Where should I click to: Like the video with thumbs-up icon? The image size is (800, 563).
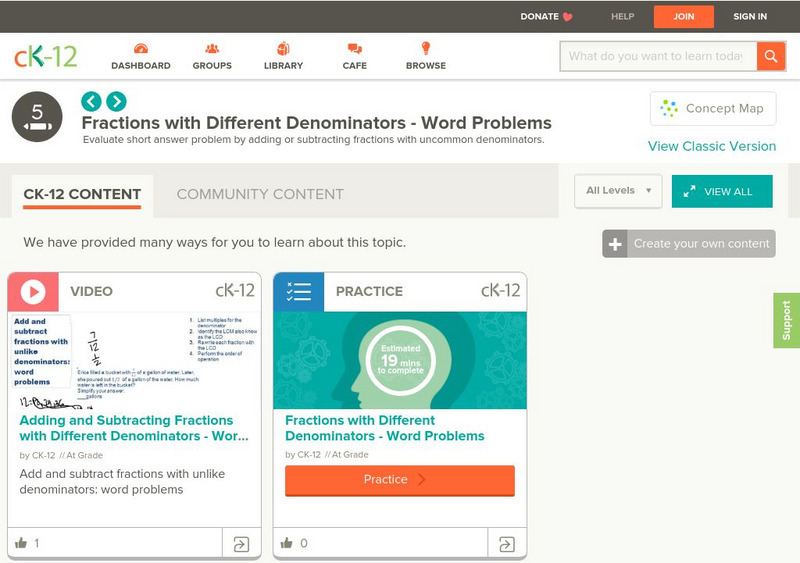click(x=21, y=543)
